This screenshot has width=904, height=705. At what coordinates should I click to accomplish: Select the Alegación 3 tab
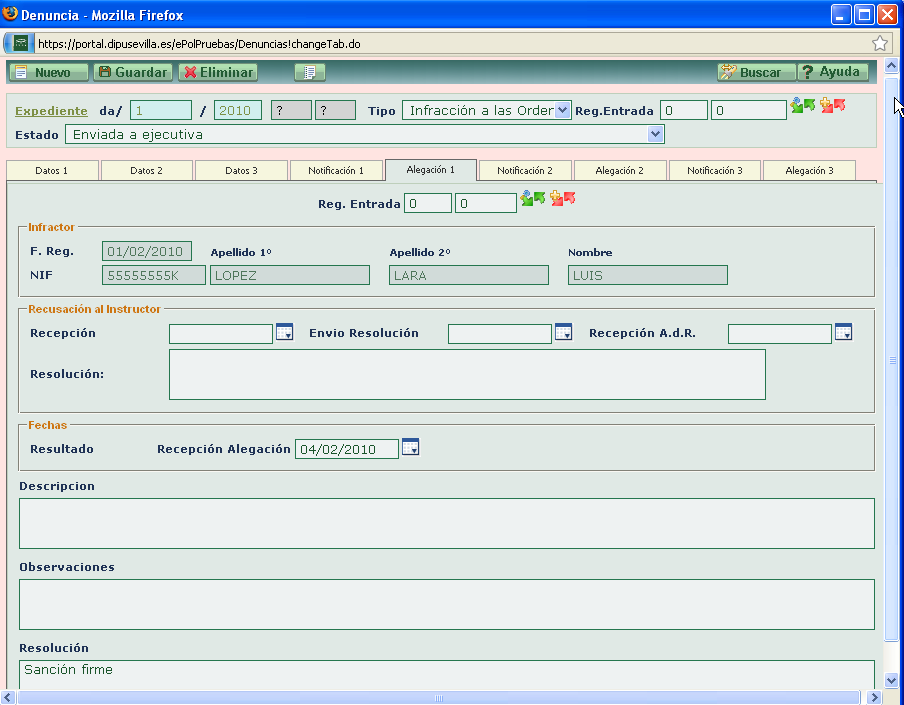809,171
